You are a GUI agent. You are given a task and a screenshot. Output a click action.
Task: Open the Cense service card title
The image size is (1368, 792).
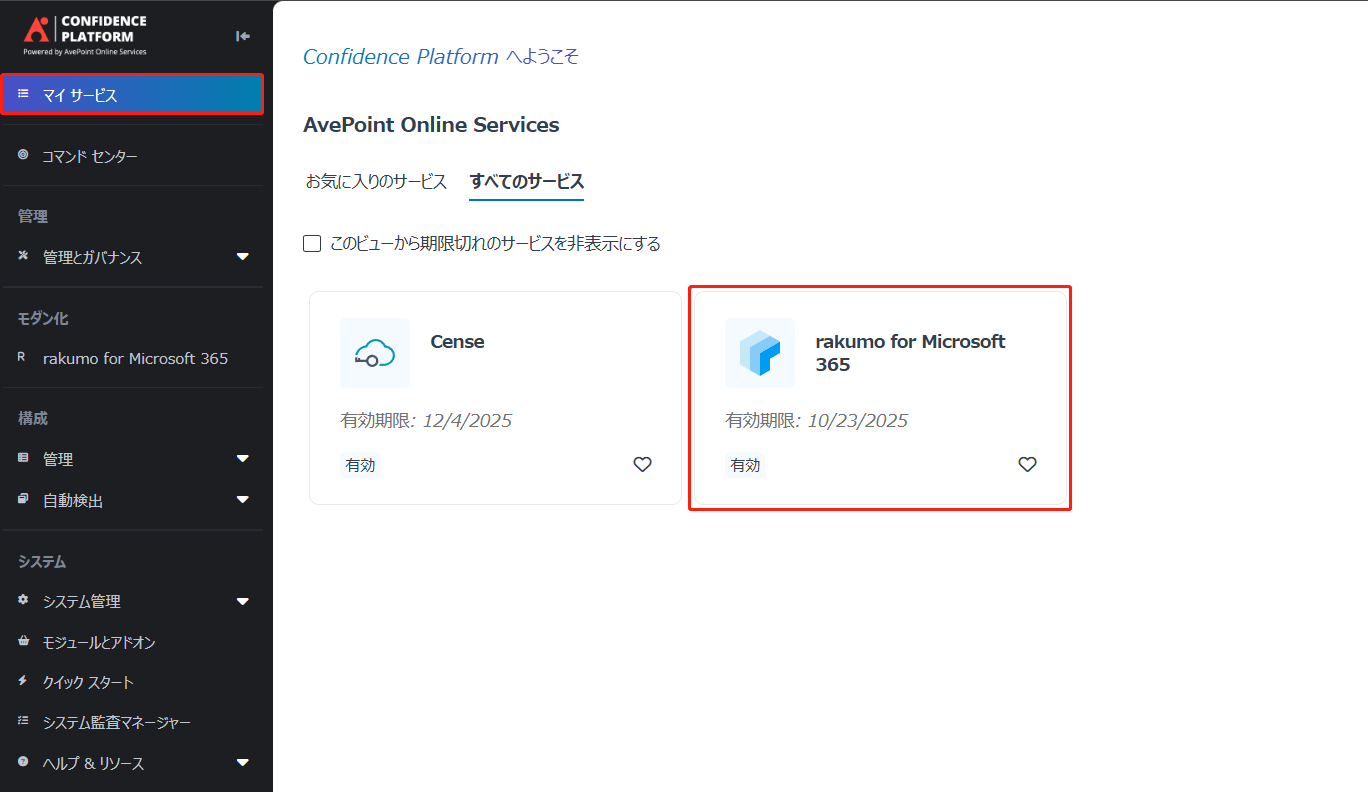tap(457, 342)
